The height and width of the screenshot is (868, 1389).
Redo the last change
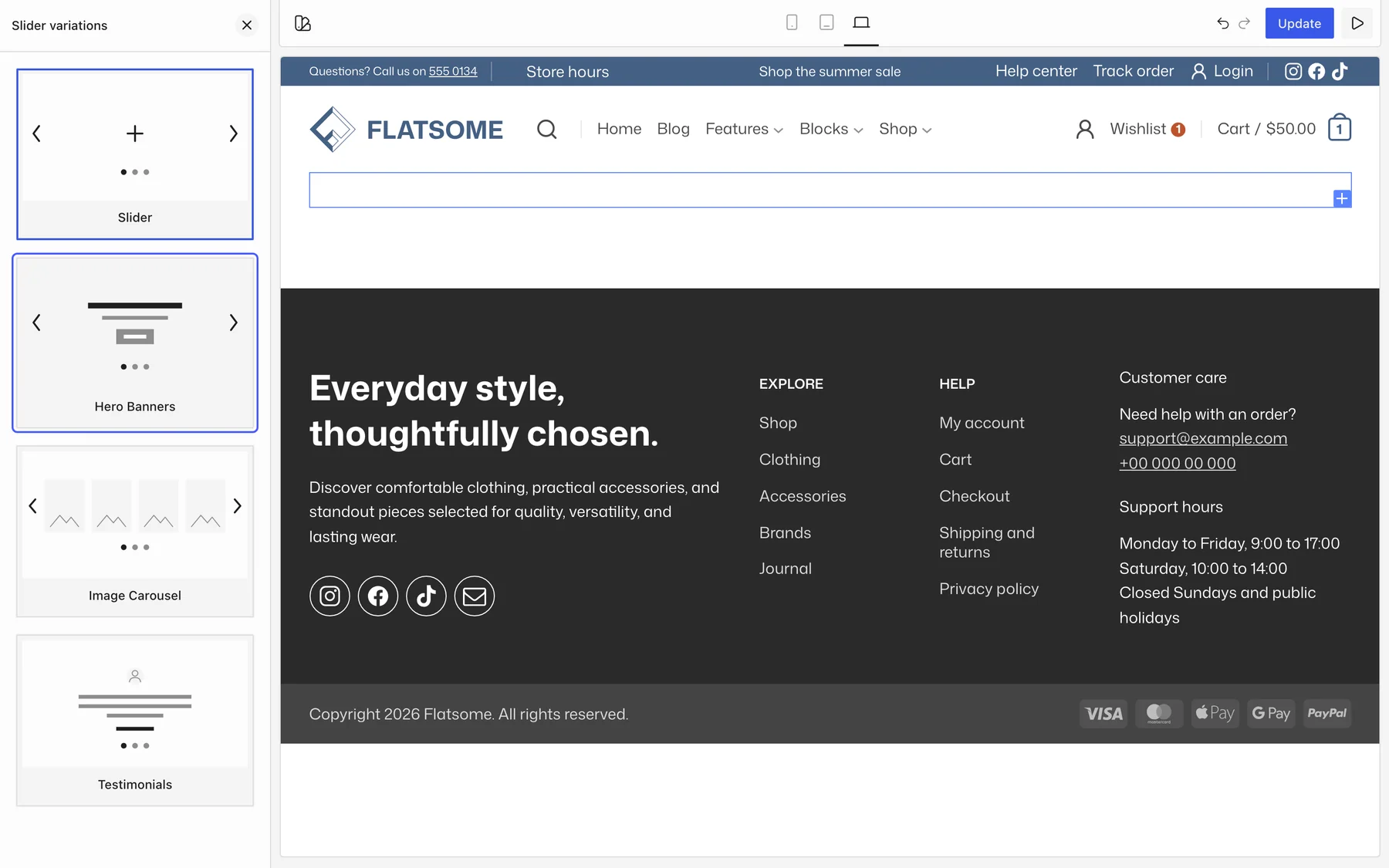coord(1245,24)
